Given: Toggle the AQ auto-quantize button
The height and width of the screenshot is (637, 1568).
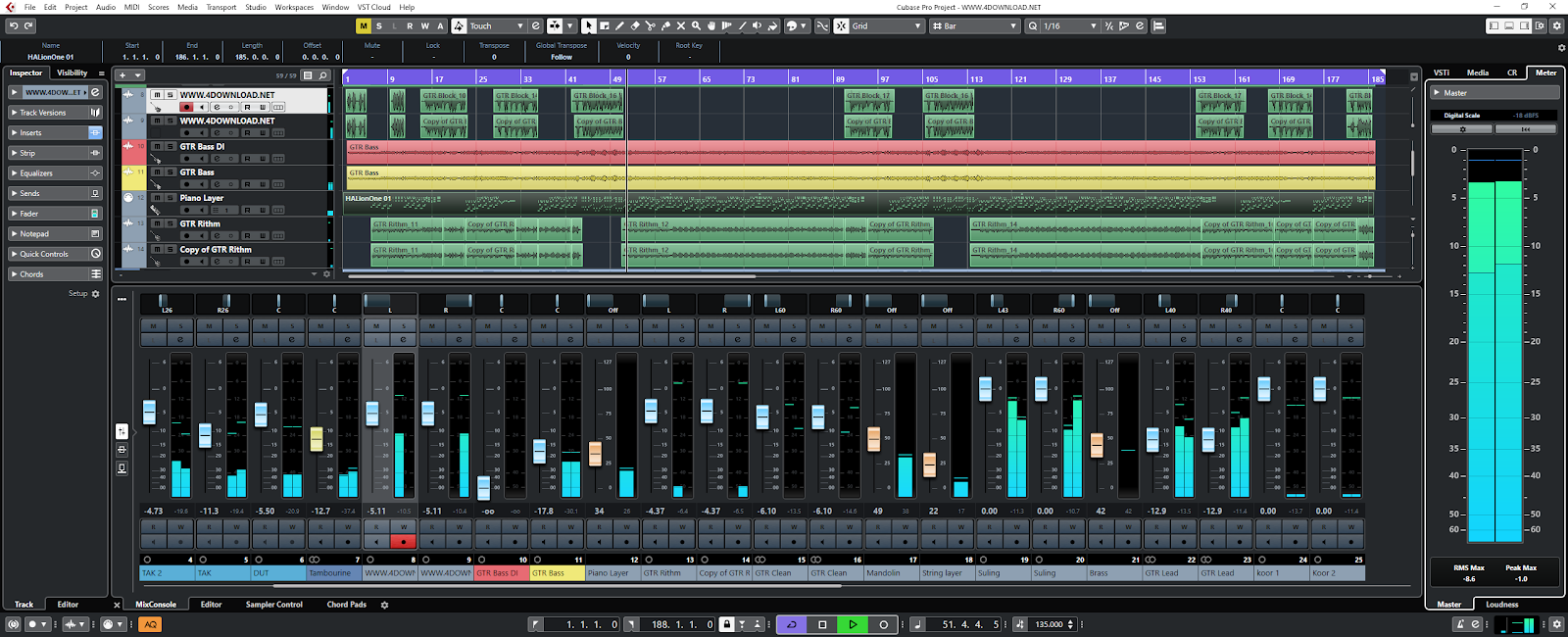Looking at the screenshot, I should 150,624.
